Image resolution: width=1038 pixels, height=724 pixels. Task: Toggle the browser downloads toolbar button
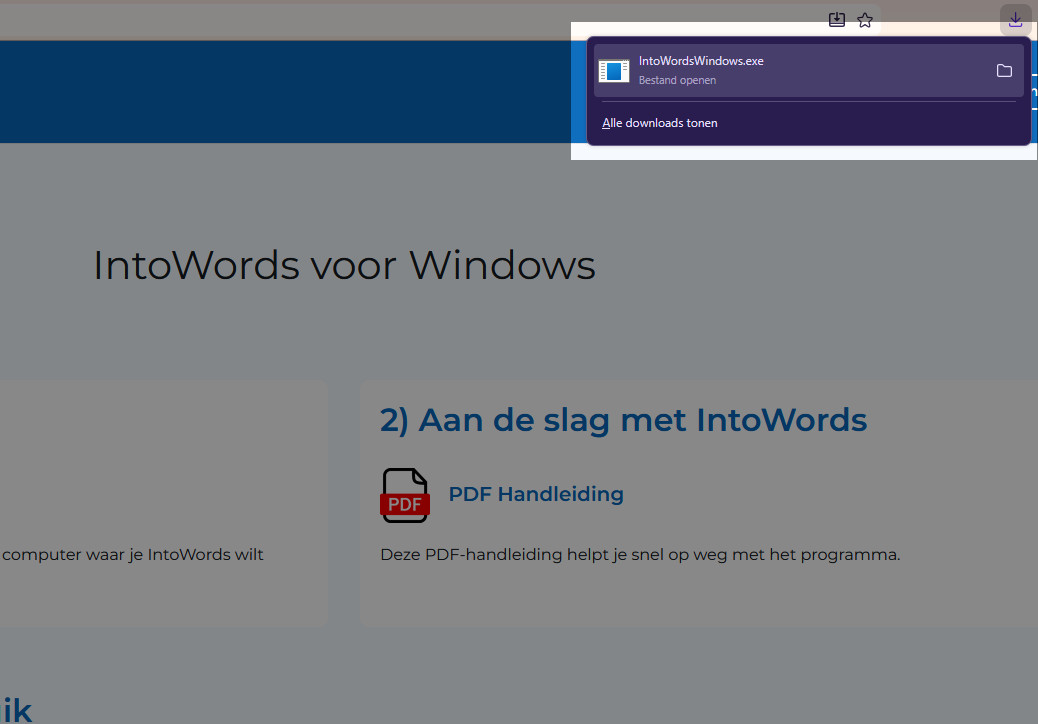1015,20
